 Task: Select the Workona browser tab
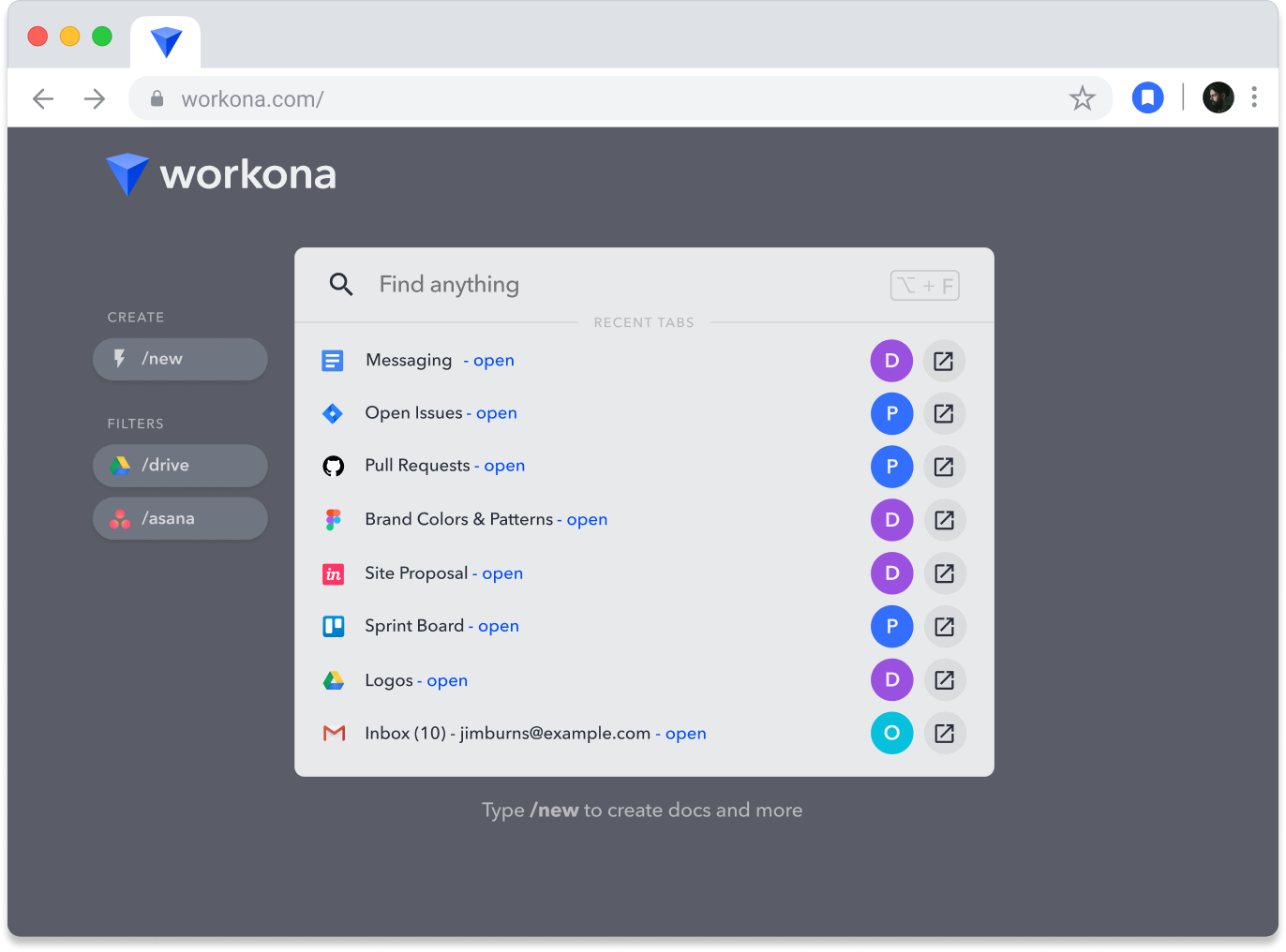pos(166,42)
